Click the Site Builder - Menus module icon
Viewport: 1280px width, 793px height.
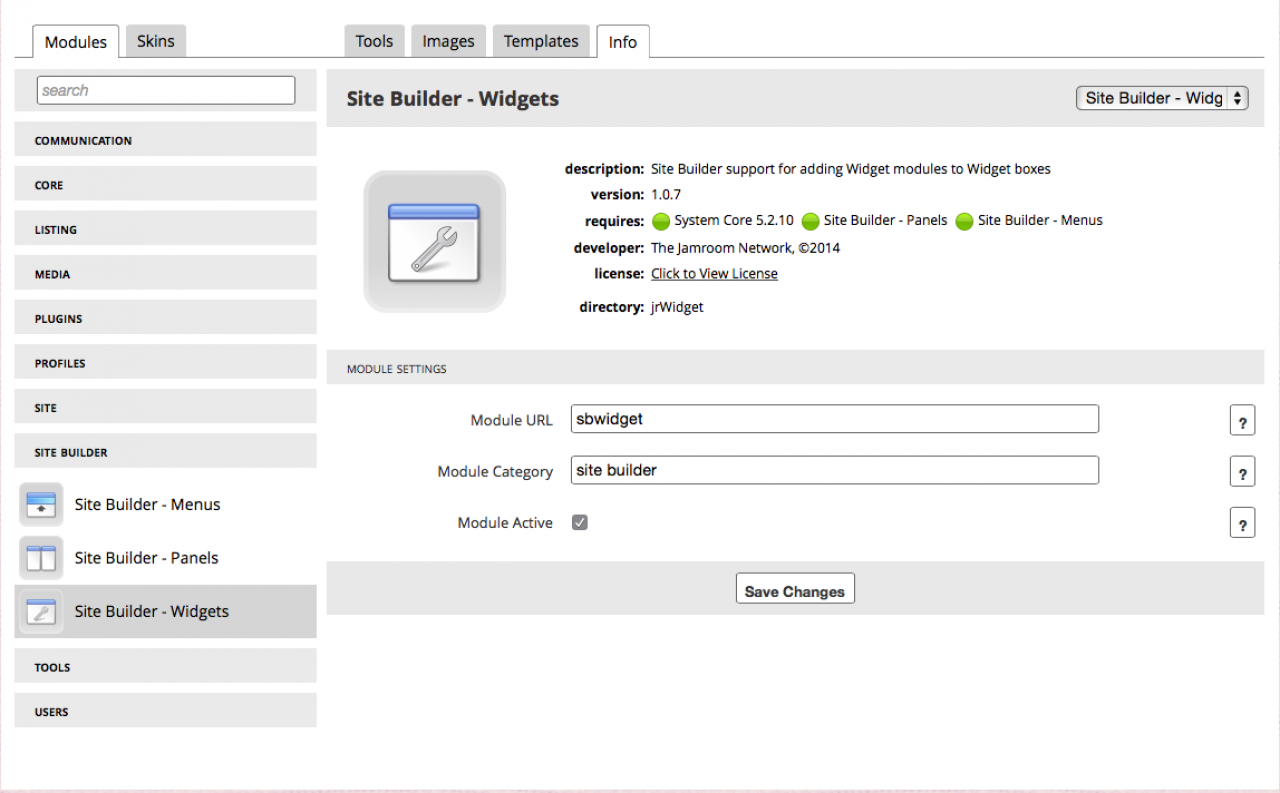(x=41, y=504)
